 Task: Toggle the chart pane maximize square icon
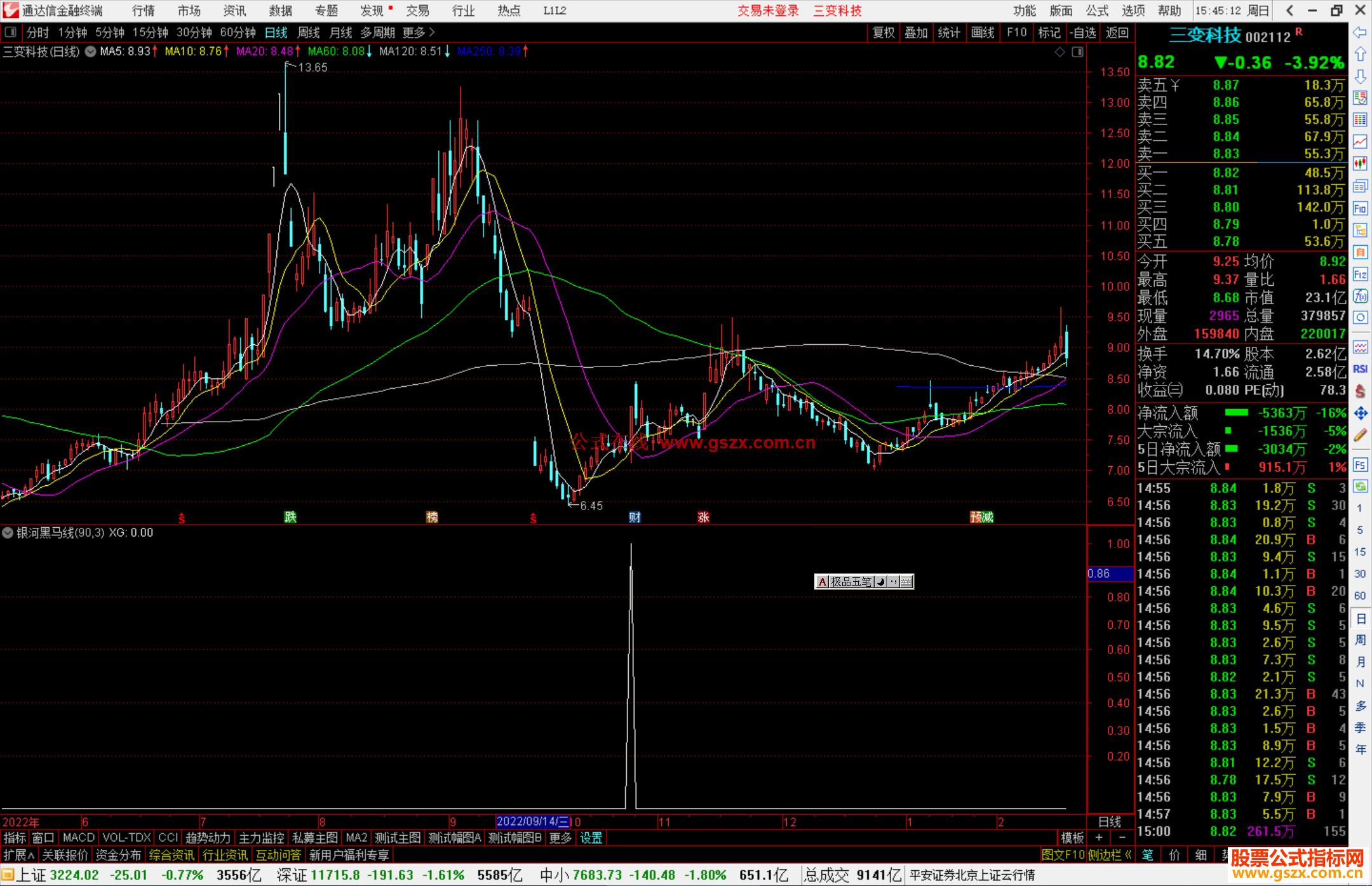(x=1077, y=52)
